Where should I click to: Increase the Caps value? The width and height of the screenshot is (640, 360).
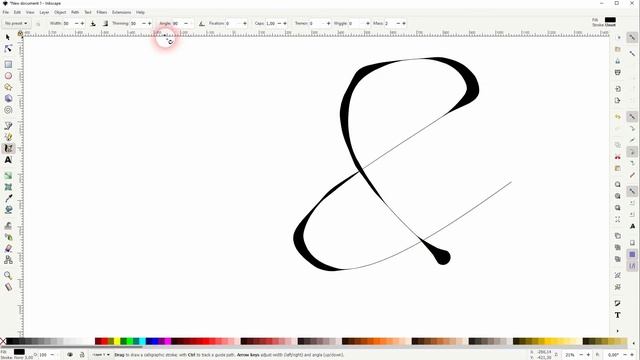(285, 24)
